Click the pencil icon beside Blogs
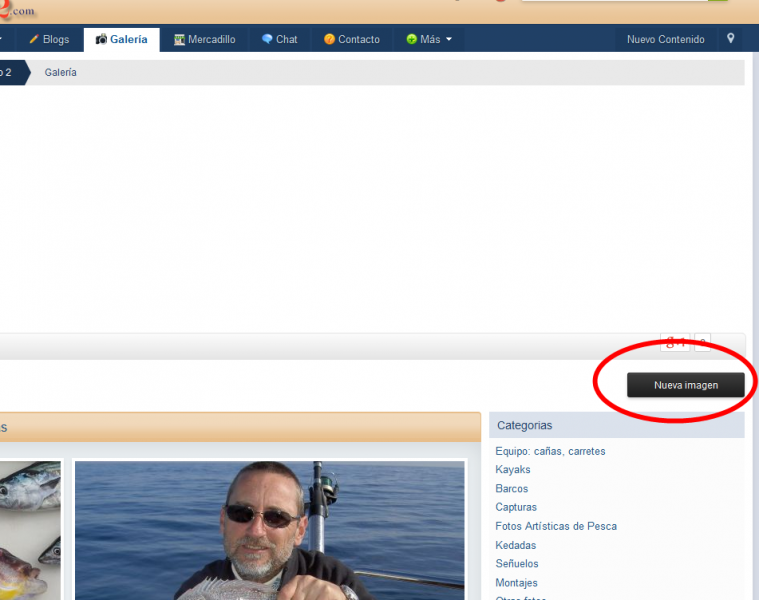This screenshot has height=600, width=759. pos(33,40)
